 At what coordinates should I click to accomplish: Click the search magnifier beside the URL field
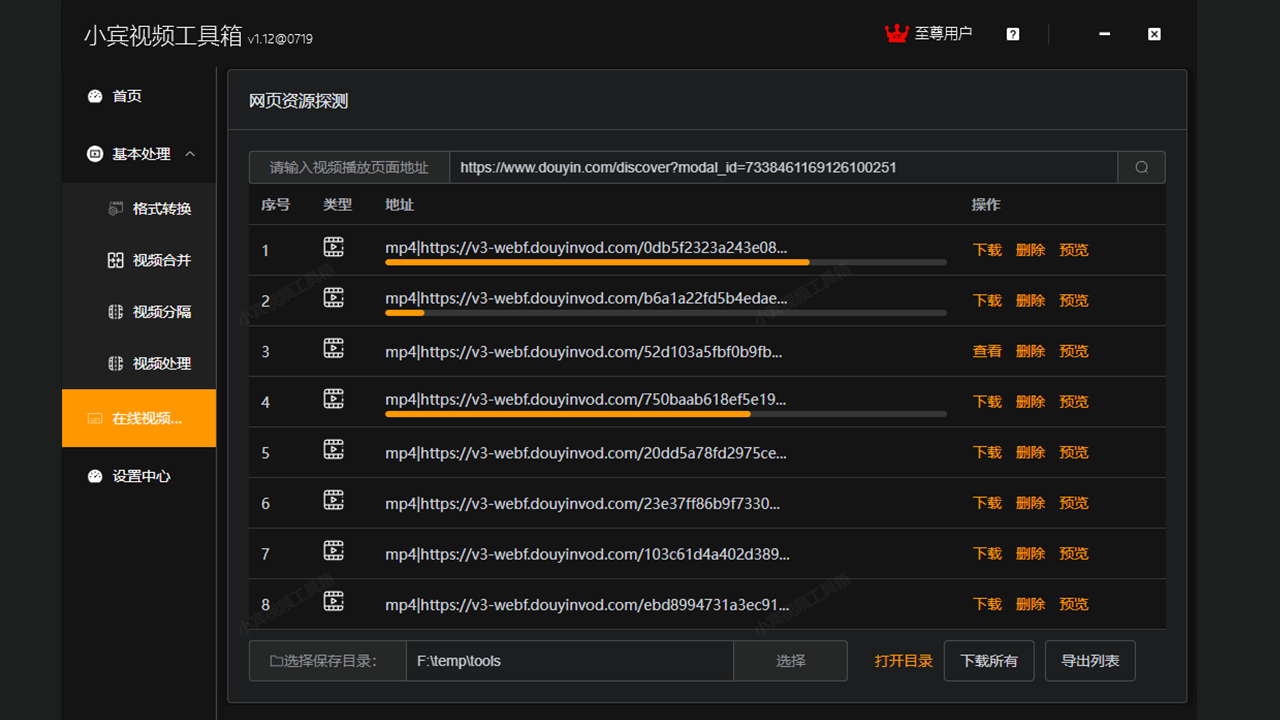(1140, 167)
